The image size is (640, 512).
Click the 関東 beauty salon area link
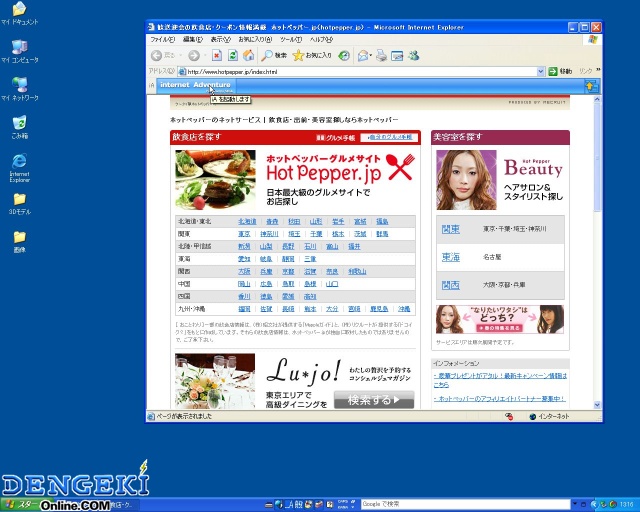pyautogui.click(x=451, y=229)
